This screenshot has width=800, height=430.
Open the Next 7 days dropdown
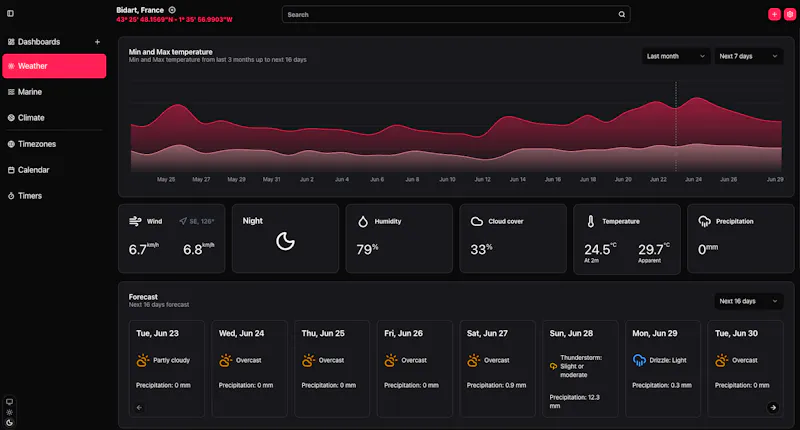(x=748, y=56)
